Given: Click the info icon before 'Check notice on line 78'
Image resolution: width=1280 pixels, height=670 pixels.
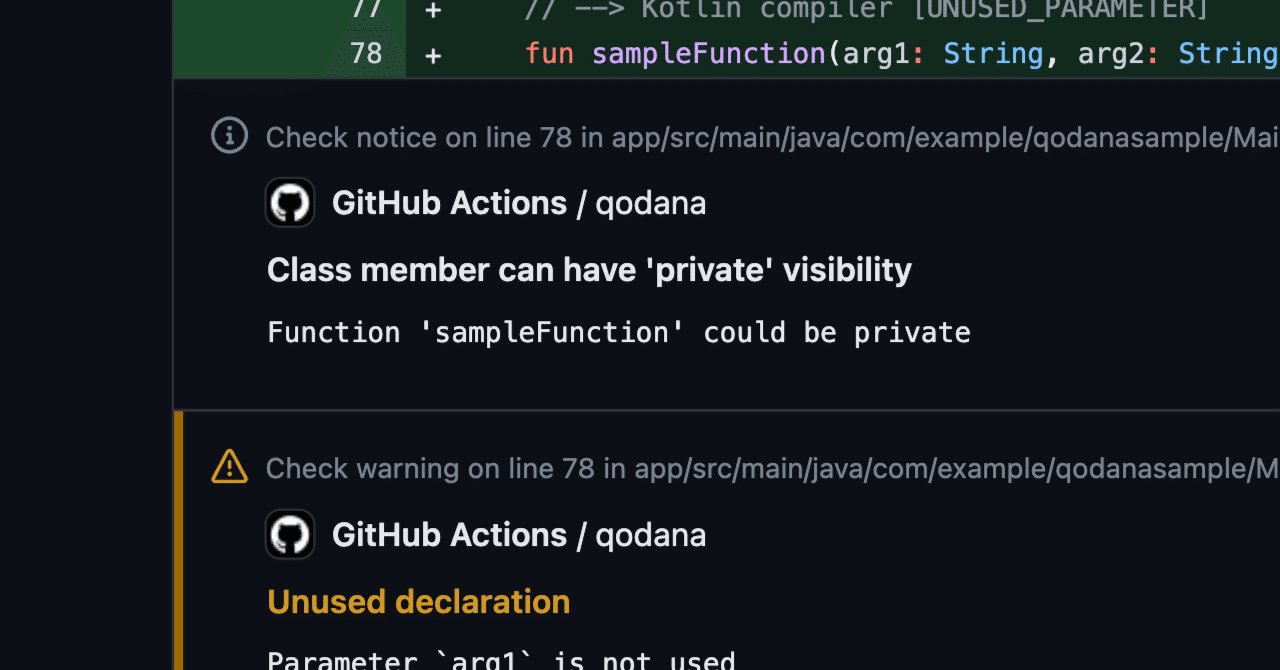Looking at the screenshot, I should [x=229, y=135].
